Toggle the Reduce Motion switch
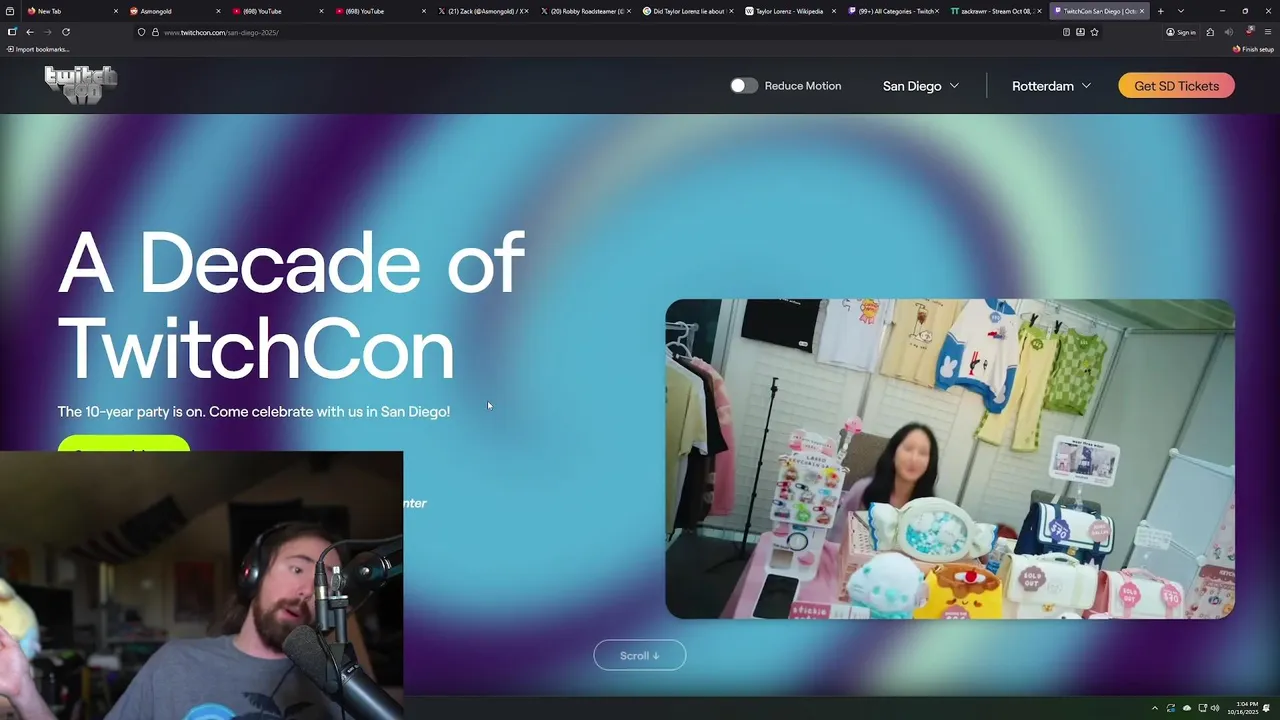This screenshot has width=1280, height=720. coord(744,86)
